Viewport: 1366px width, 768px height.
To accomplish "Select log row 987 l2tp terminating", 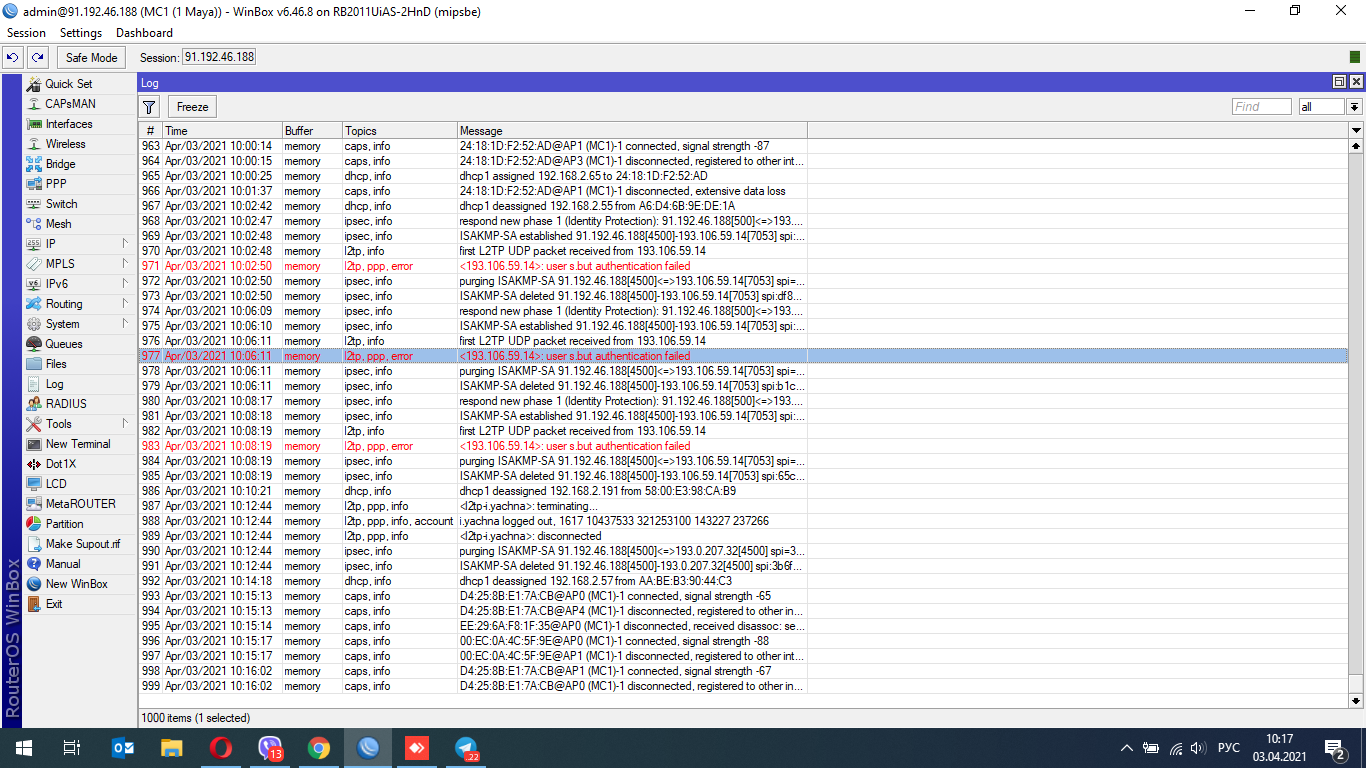I will pyautogui.click(x=743, y=506).
